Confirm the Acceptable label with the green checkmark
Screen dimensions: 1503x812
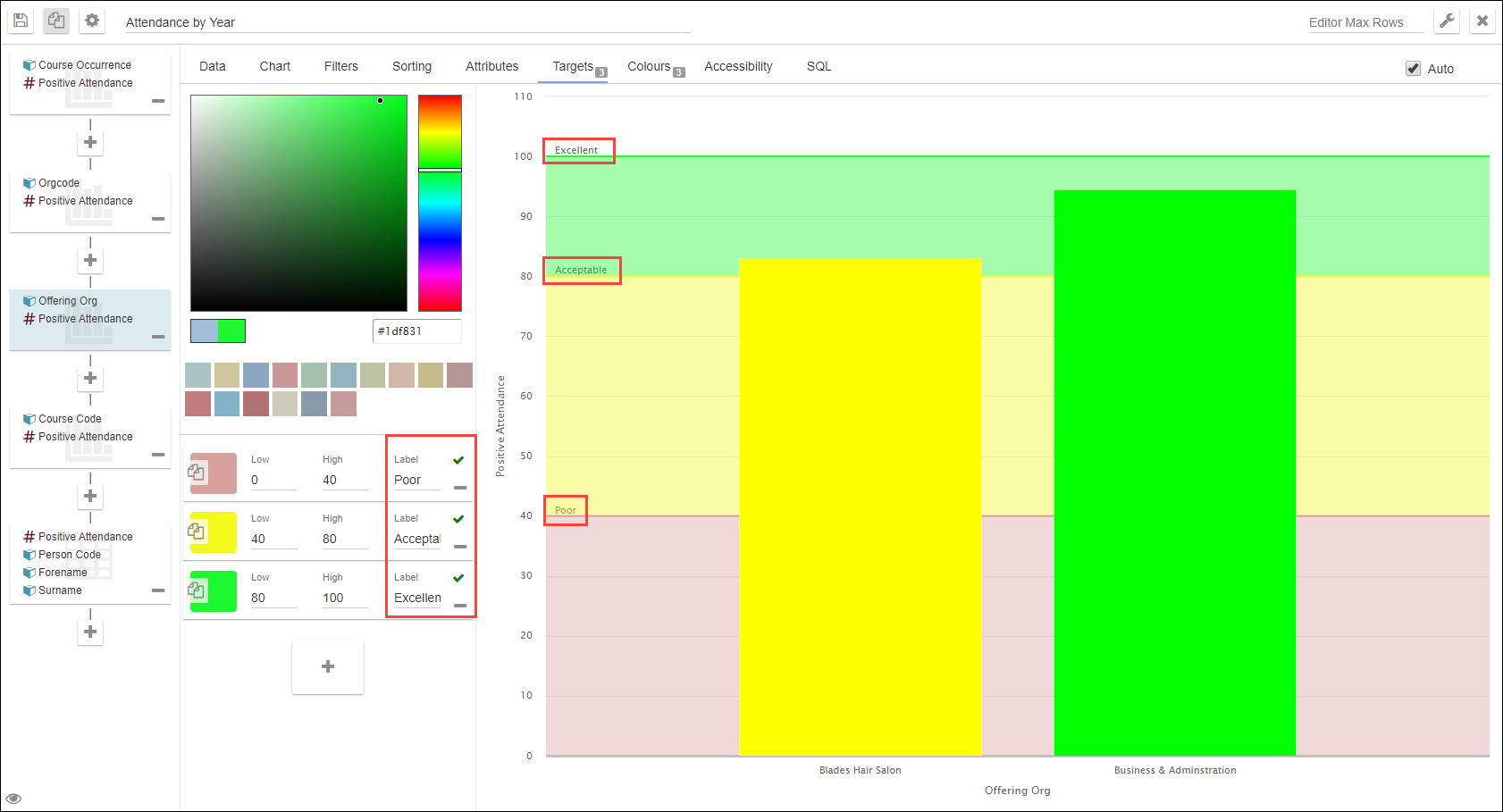click(458, 518)
